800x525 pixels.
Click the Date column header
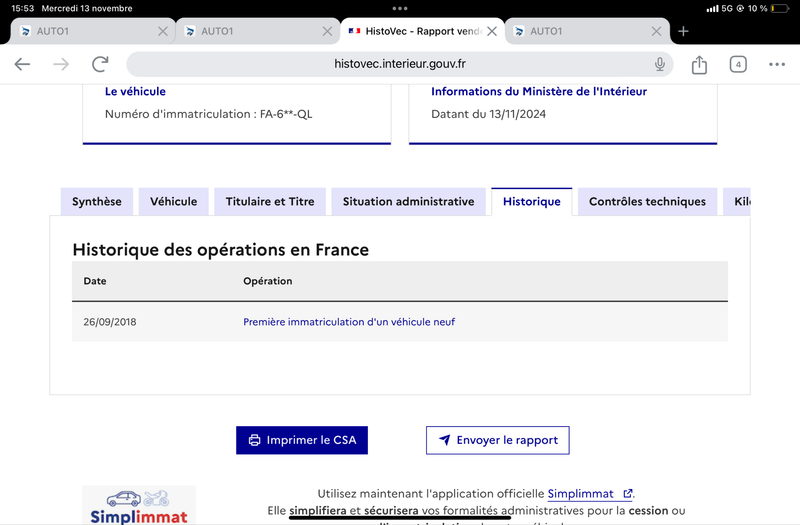(x=95, y=281)
